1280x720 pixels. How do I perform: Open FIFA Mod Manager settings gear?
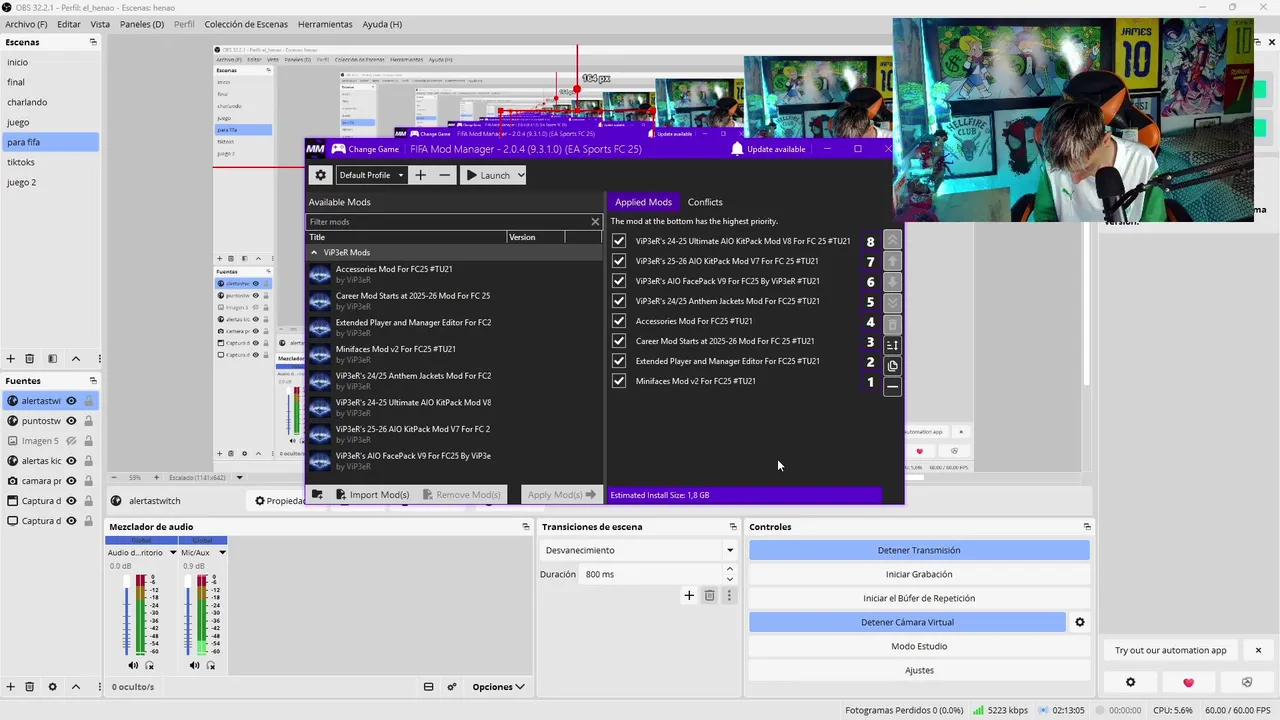pos(320,175)
